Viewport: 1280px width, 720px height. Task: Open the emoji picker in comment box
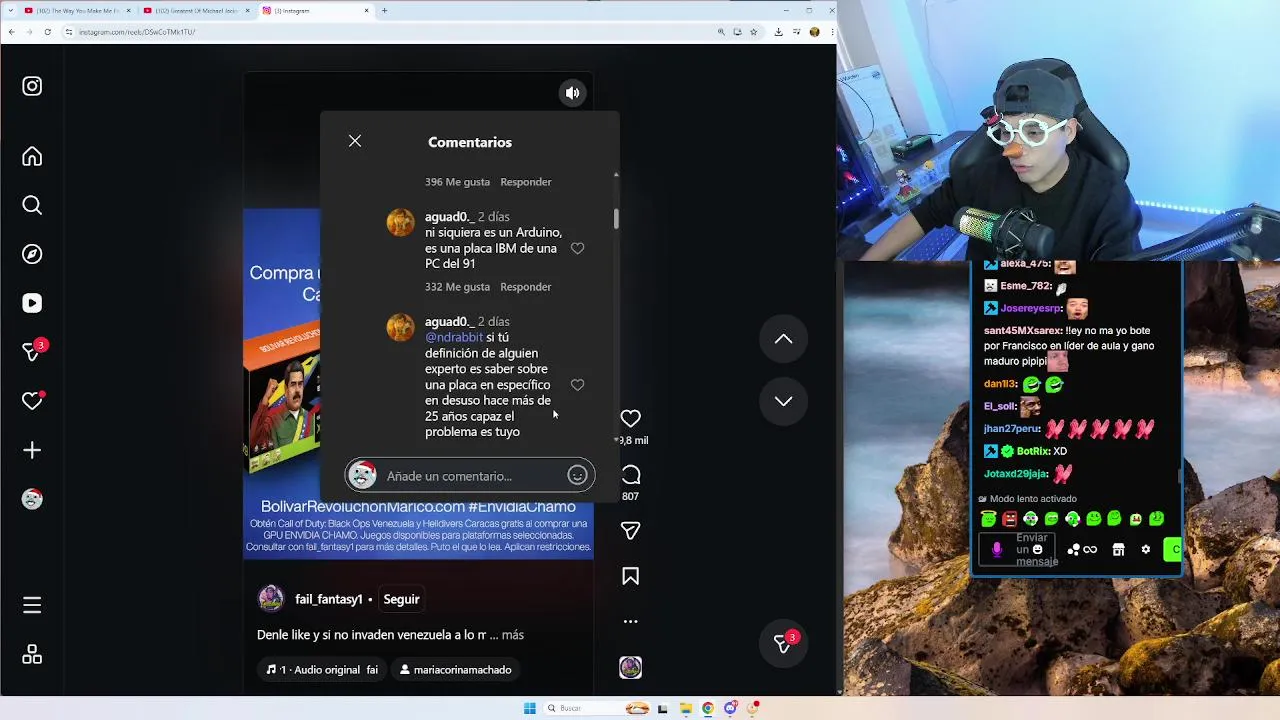(x=577, y=475)
